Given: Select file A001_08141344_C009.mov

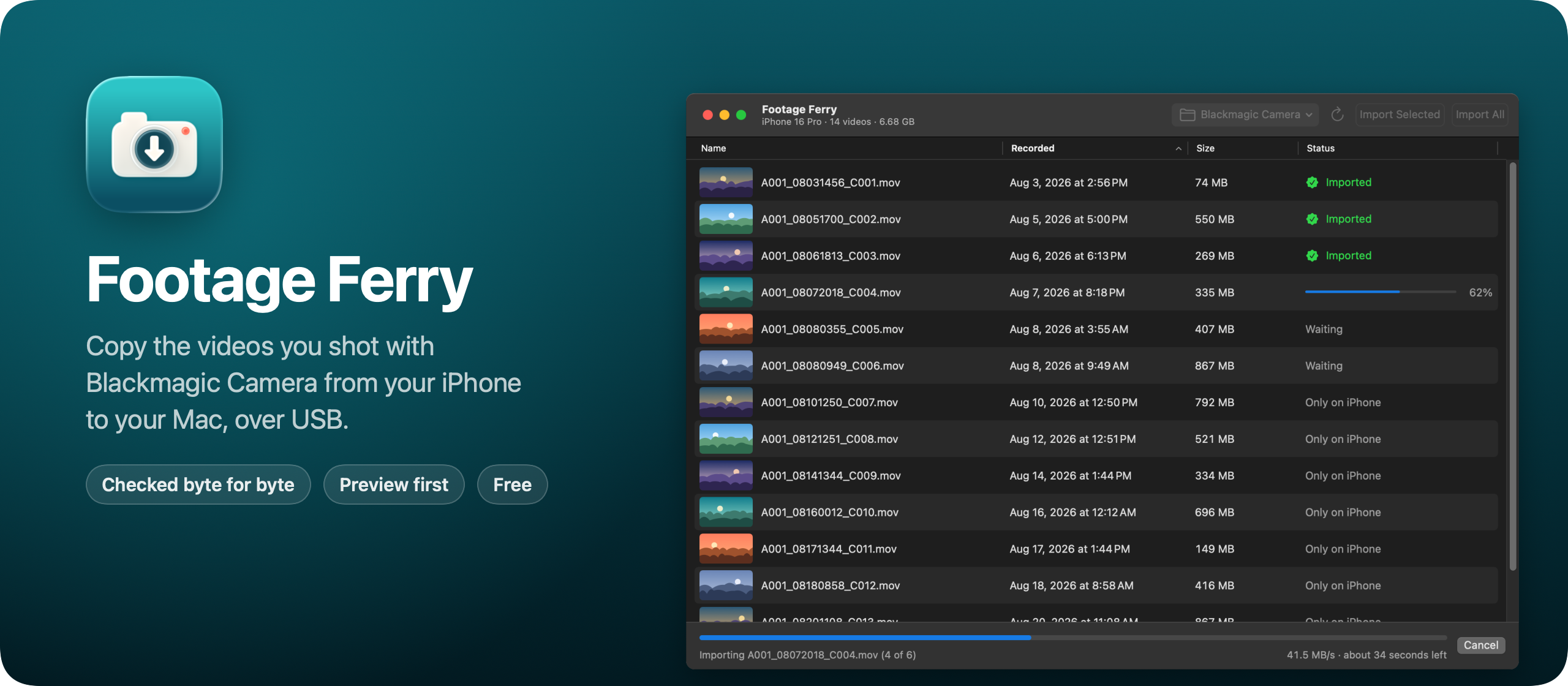Looking at the screenshot, I should 1096,476.
